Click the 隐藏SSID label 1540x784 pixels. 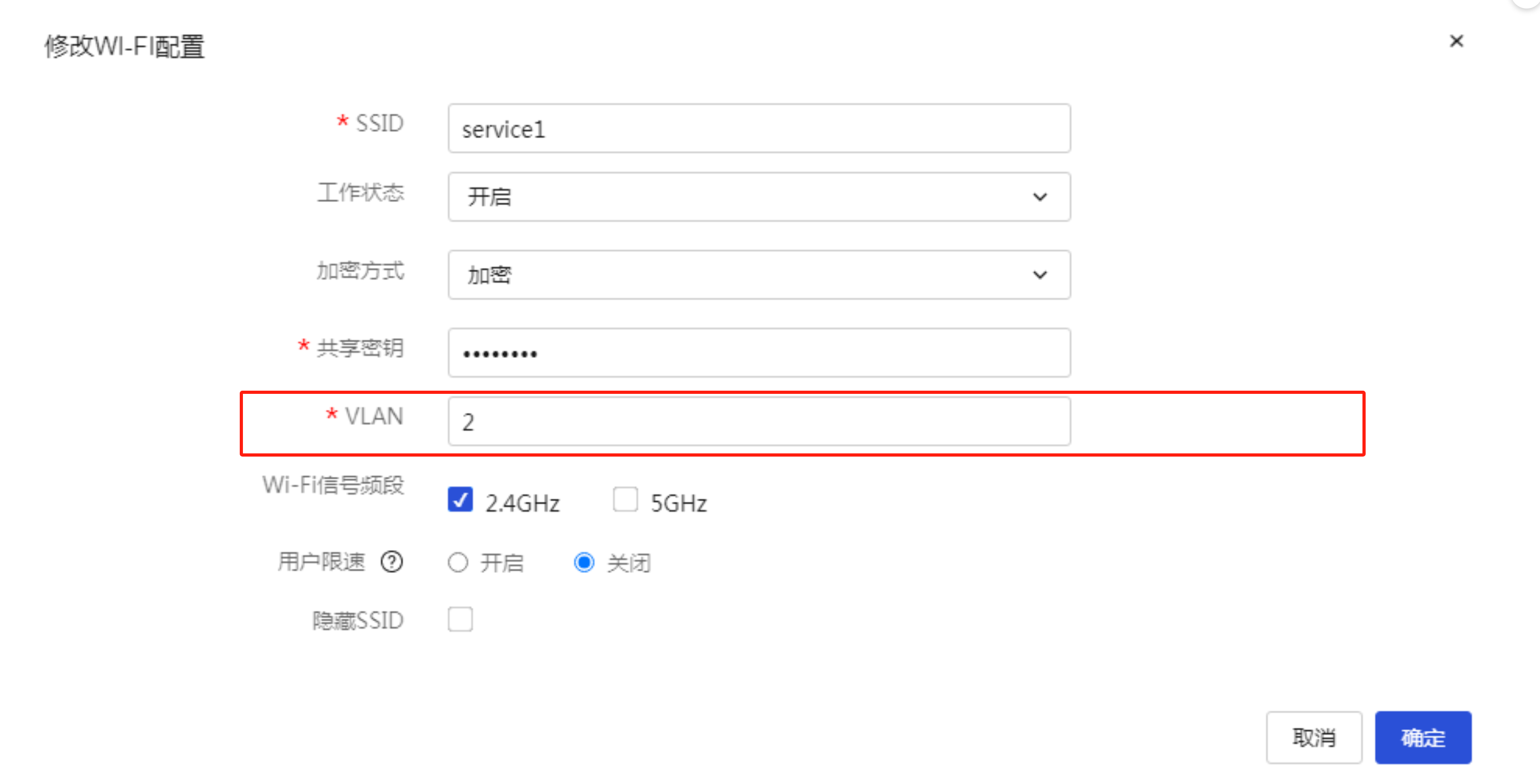click(x=358, y=620)
